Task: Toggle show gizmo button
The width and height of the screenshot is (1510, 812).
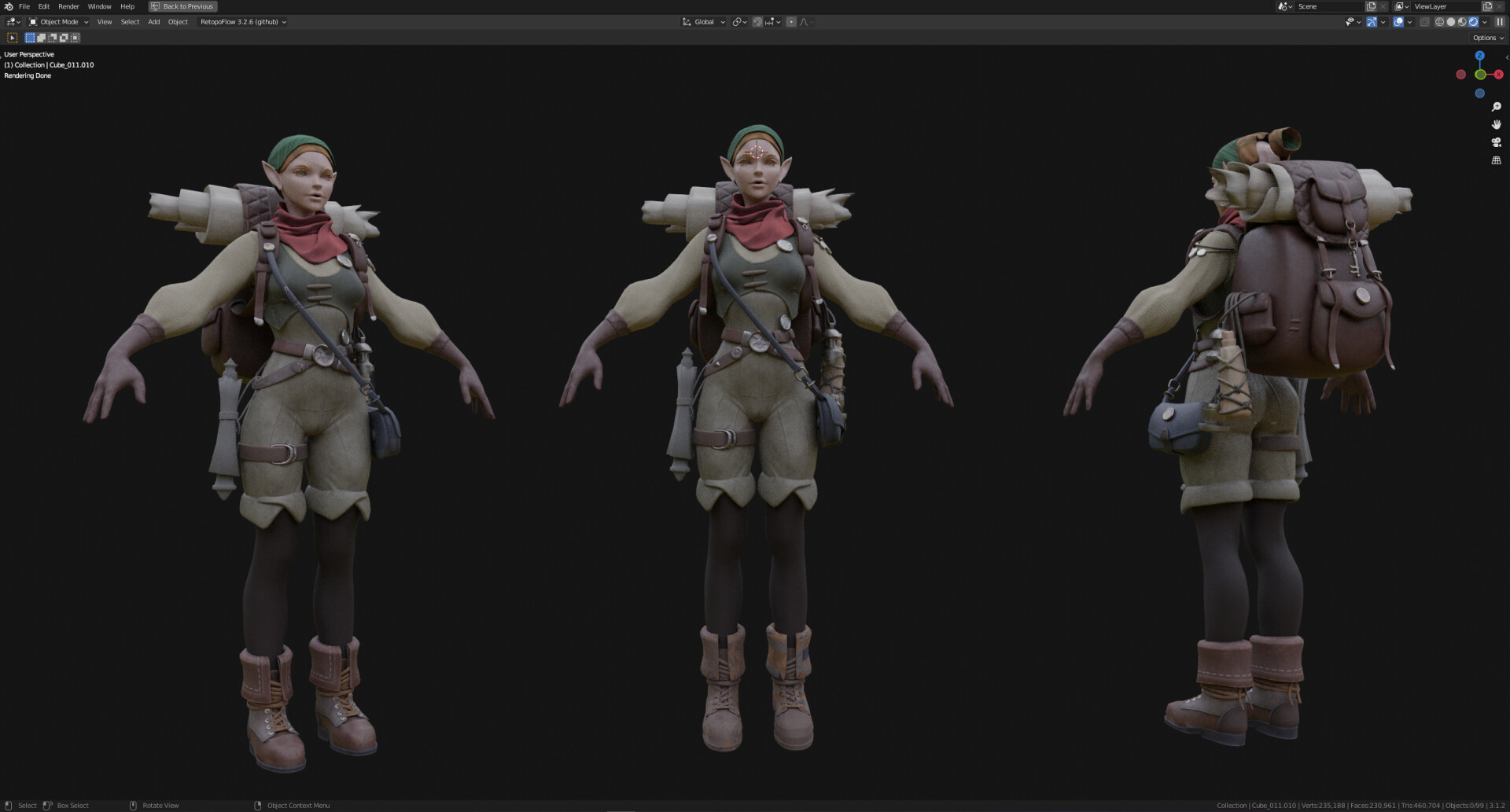Action: coord(1372,22)
